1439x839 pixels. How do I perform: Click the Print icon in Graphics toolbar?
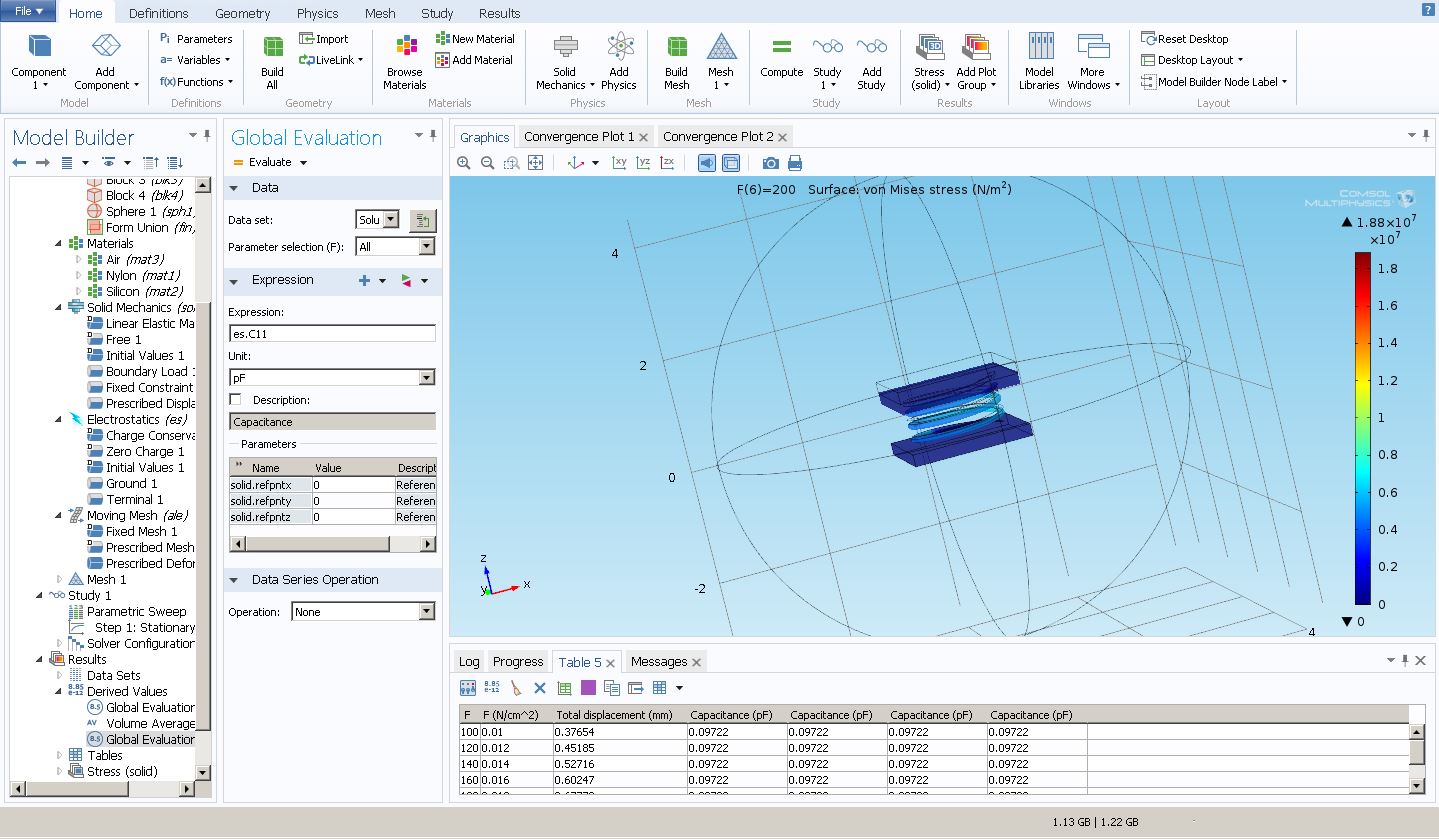(795, 163)
